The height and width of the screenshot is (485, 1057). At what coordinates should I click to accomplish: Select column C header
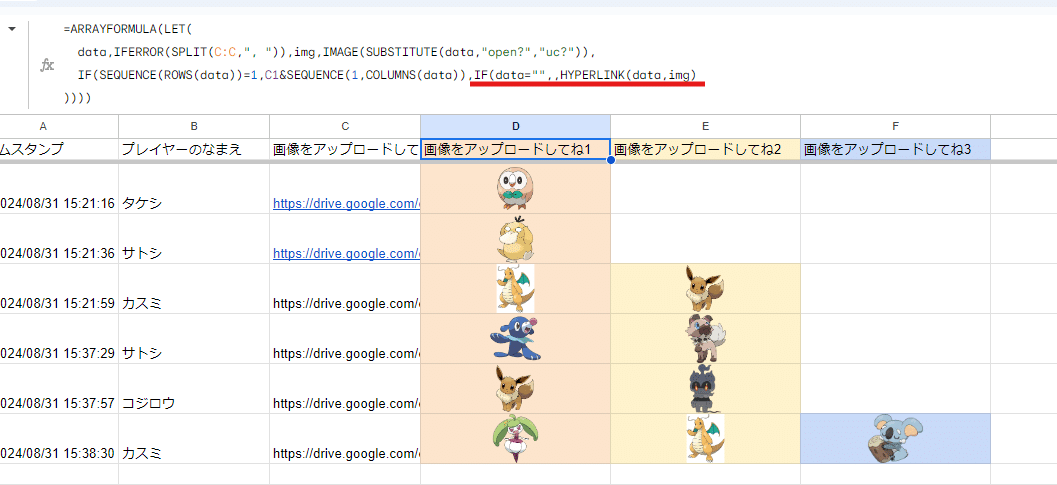tap(345, 126)
